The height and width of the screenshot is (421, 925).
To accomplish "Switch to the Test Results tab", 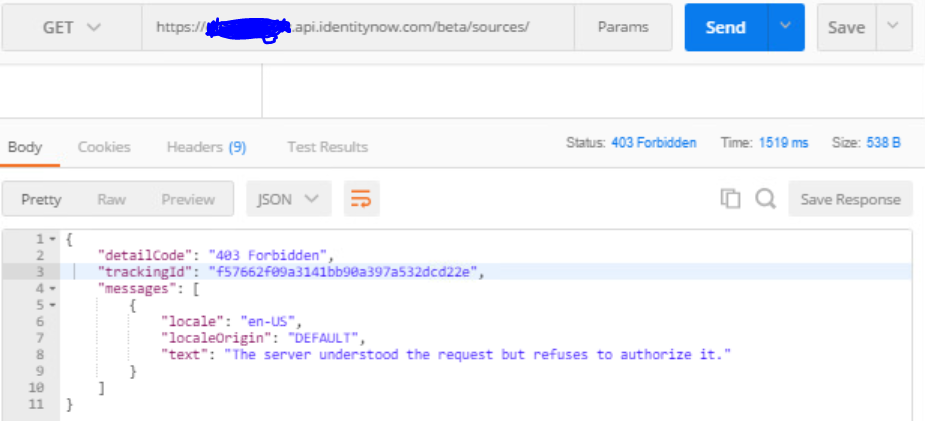I will click(x=327, y=147).
